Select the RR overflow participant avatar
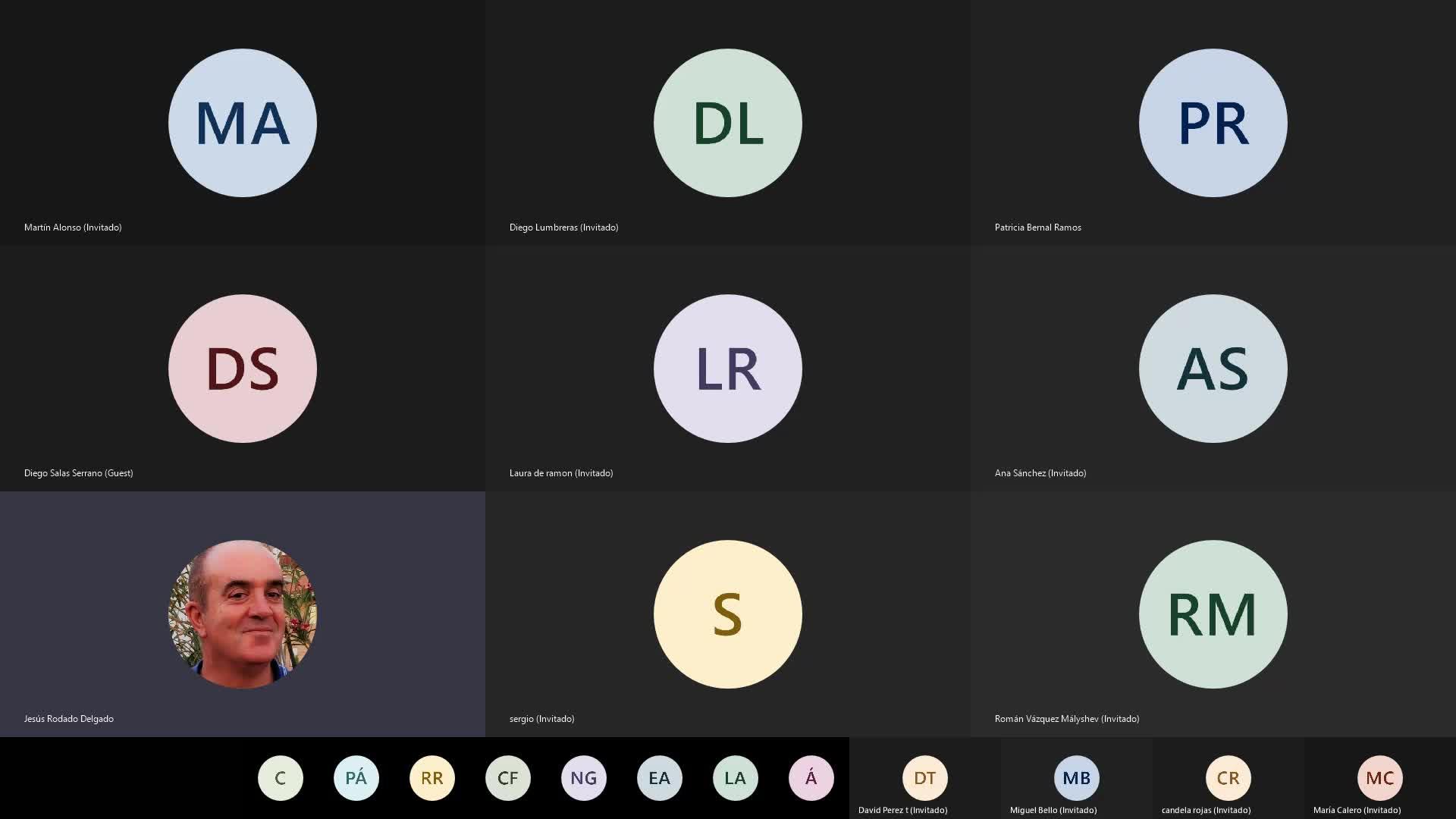The image size is (1456, 819). coord(432,778)
